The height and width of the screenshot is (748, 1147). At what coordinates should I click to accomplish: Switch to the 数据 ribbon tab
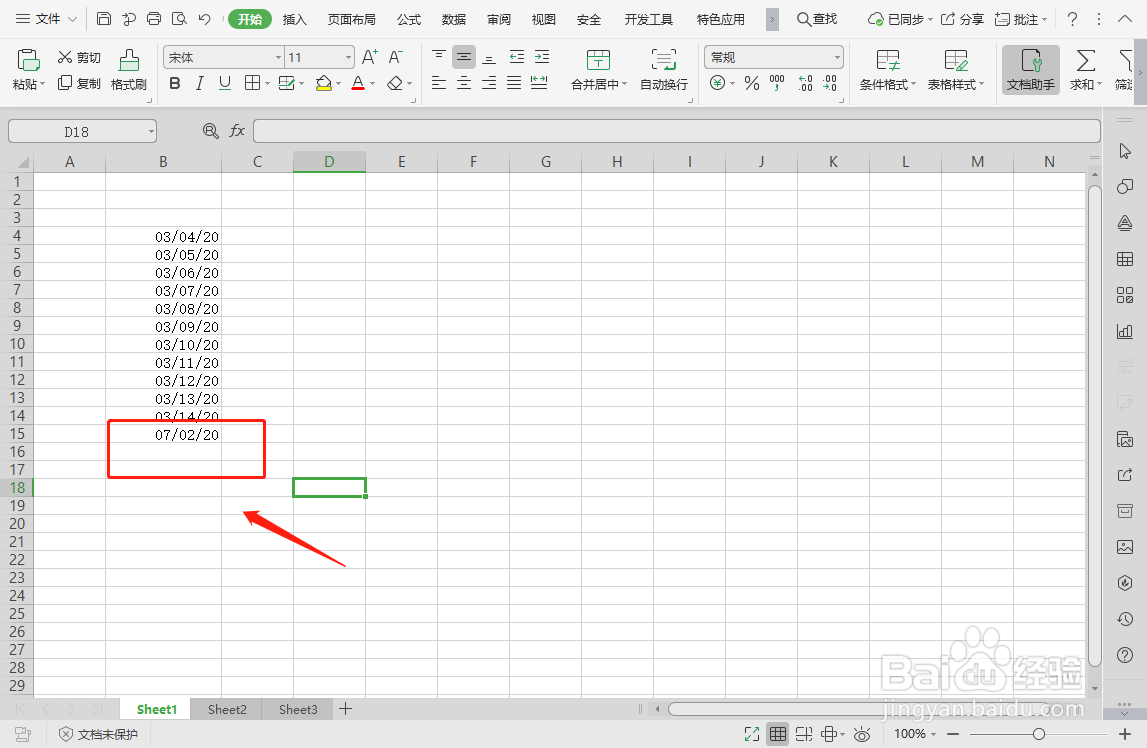pyautogui.click(x=454, y=19)
